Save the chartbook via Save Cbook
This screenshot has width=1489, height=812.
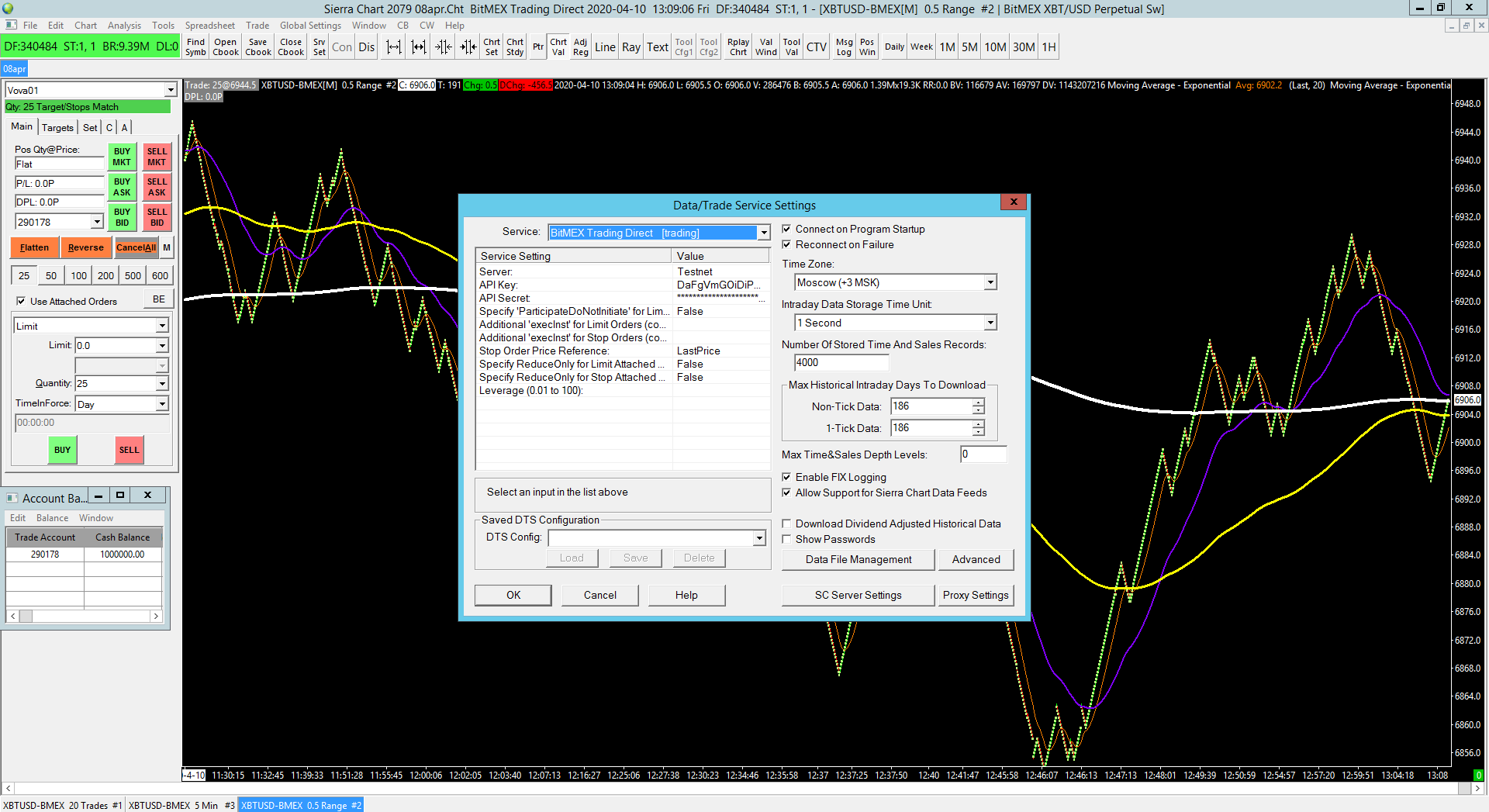coord(258,47)
